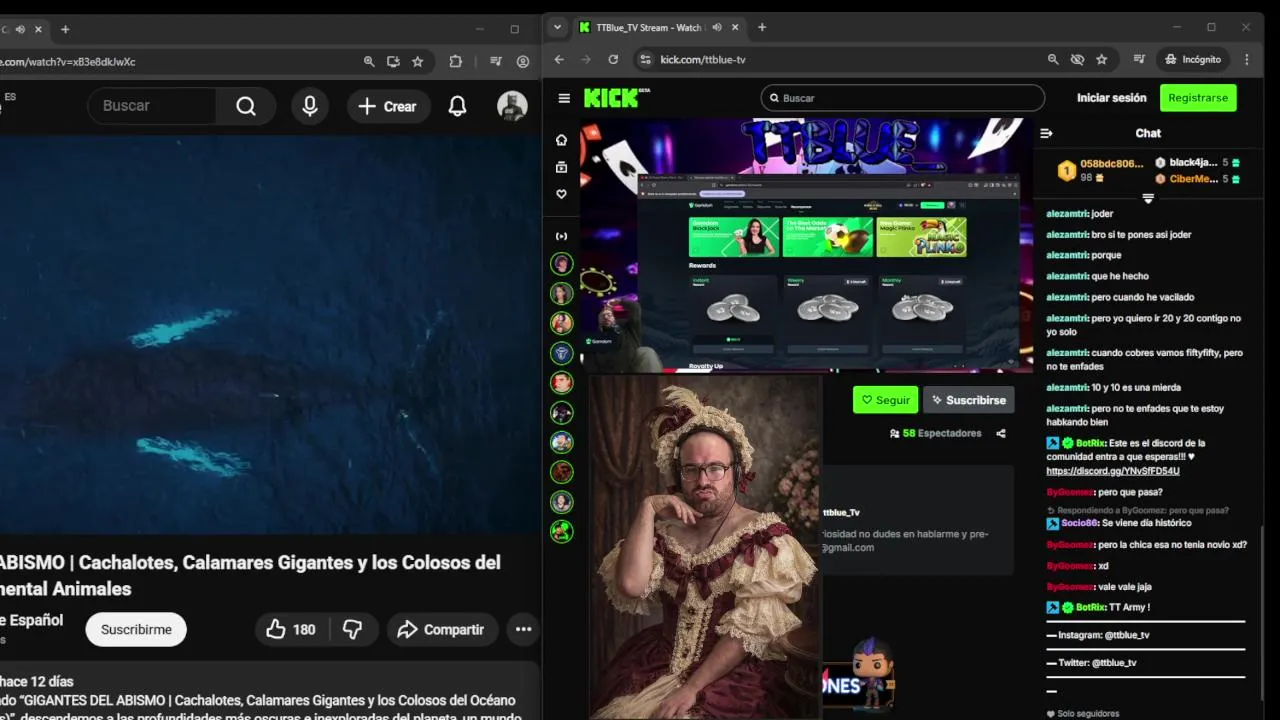This screenshot has width=1280, height=720.
Task: Reload the Kick page
Action: point(613,59)
